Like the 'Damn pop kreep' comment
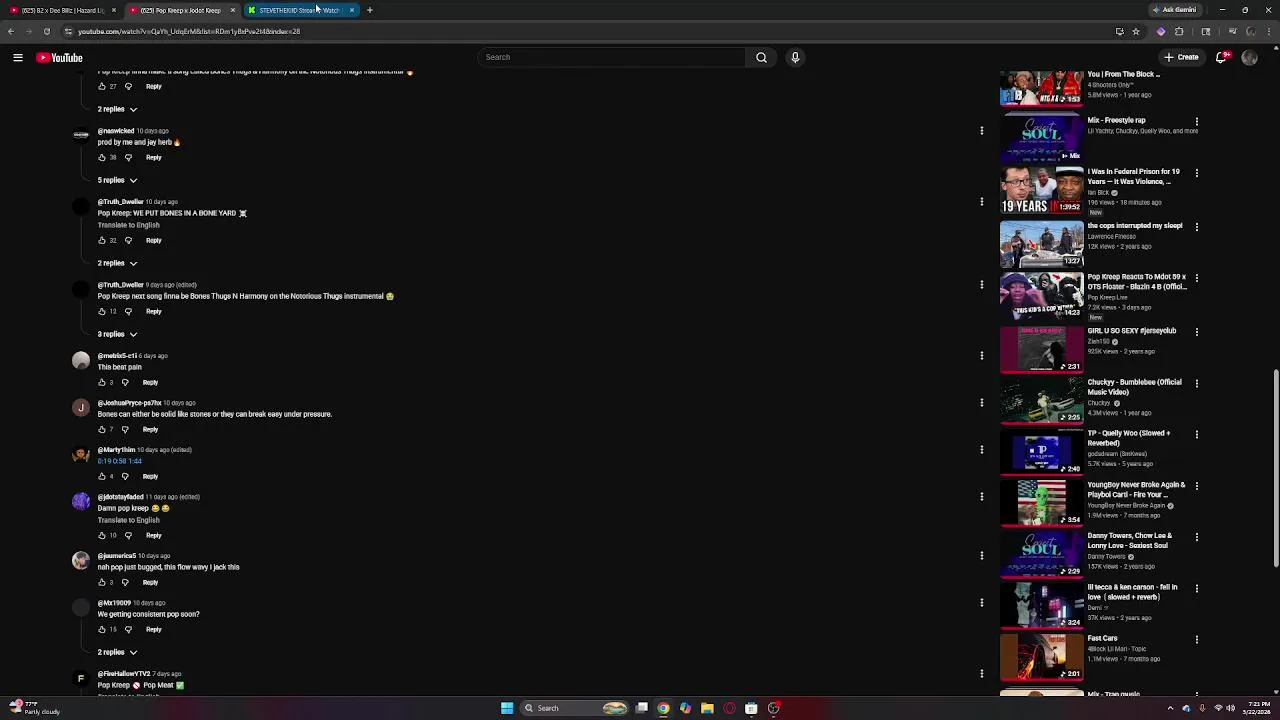The width and height of the screenshot is (1280, 720). click(x=102, y=535)
